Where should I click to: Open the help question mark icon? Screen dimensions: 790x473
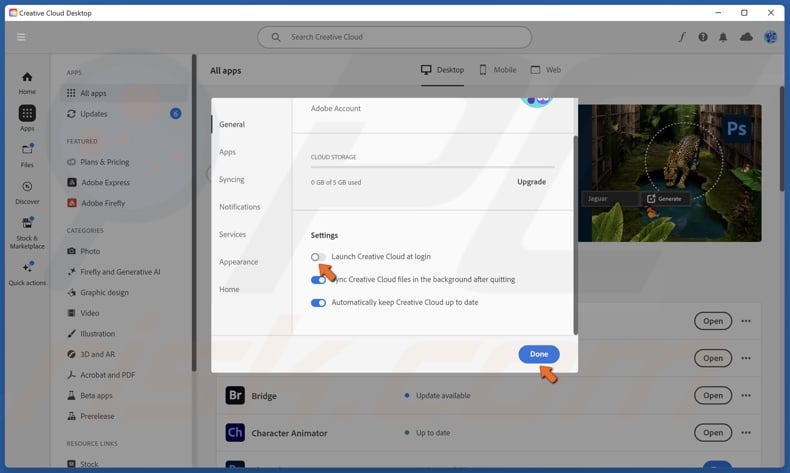(703, 37)
